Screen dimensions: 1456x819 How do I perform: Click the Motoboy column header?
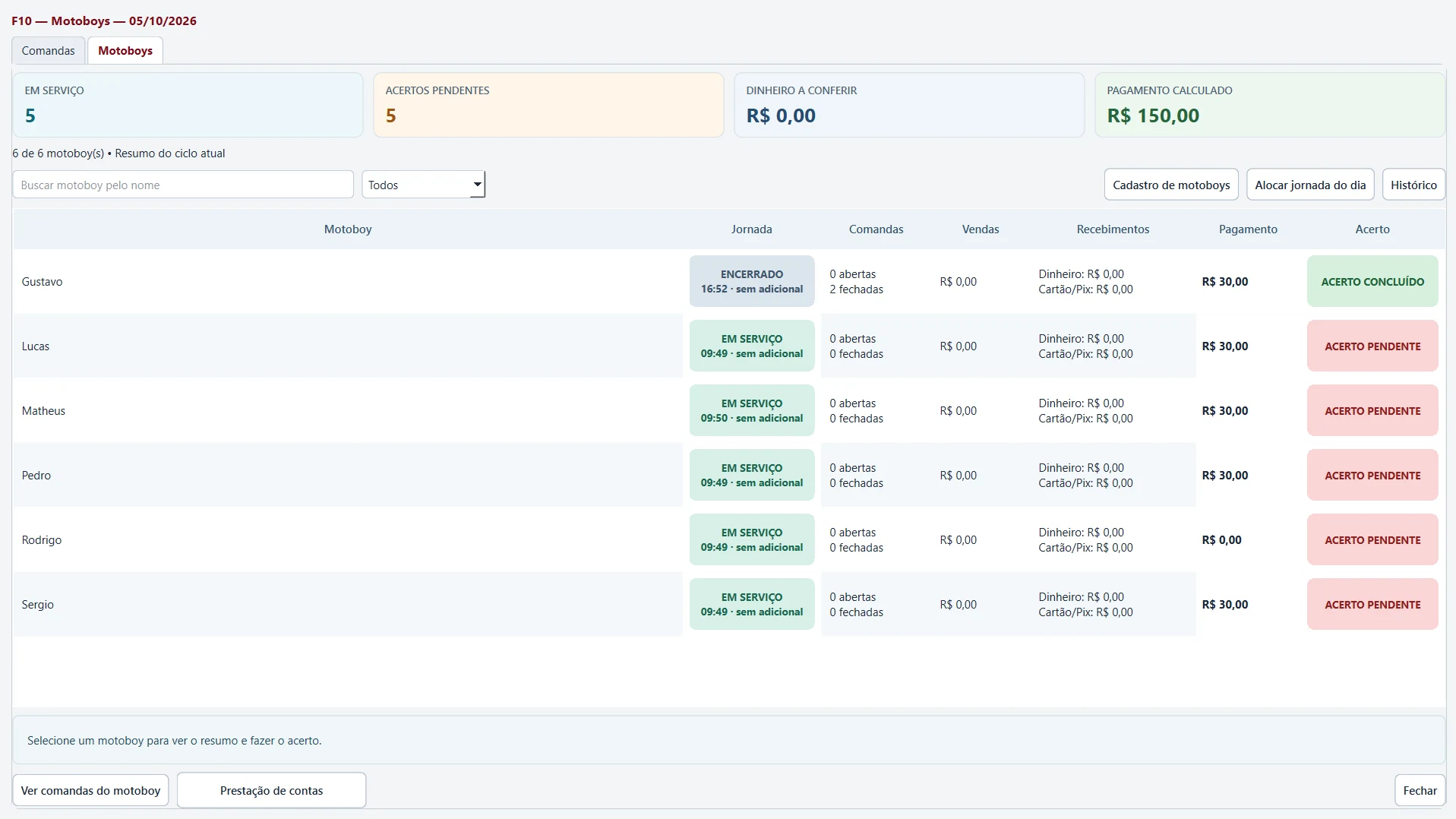point(348,229)
